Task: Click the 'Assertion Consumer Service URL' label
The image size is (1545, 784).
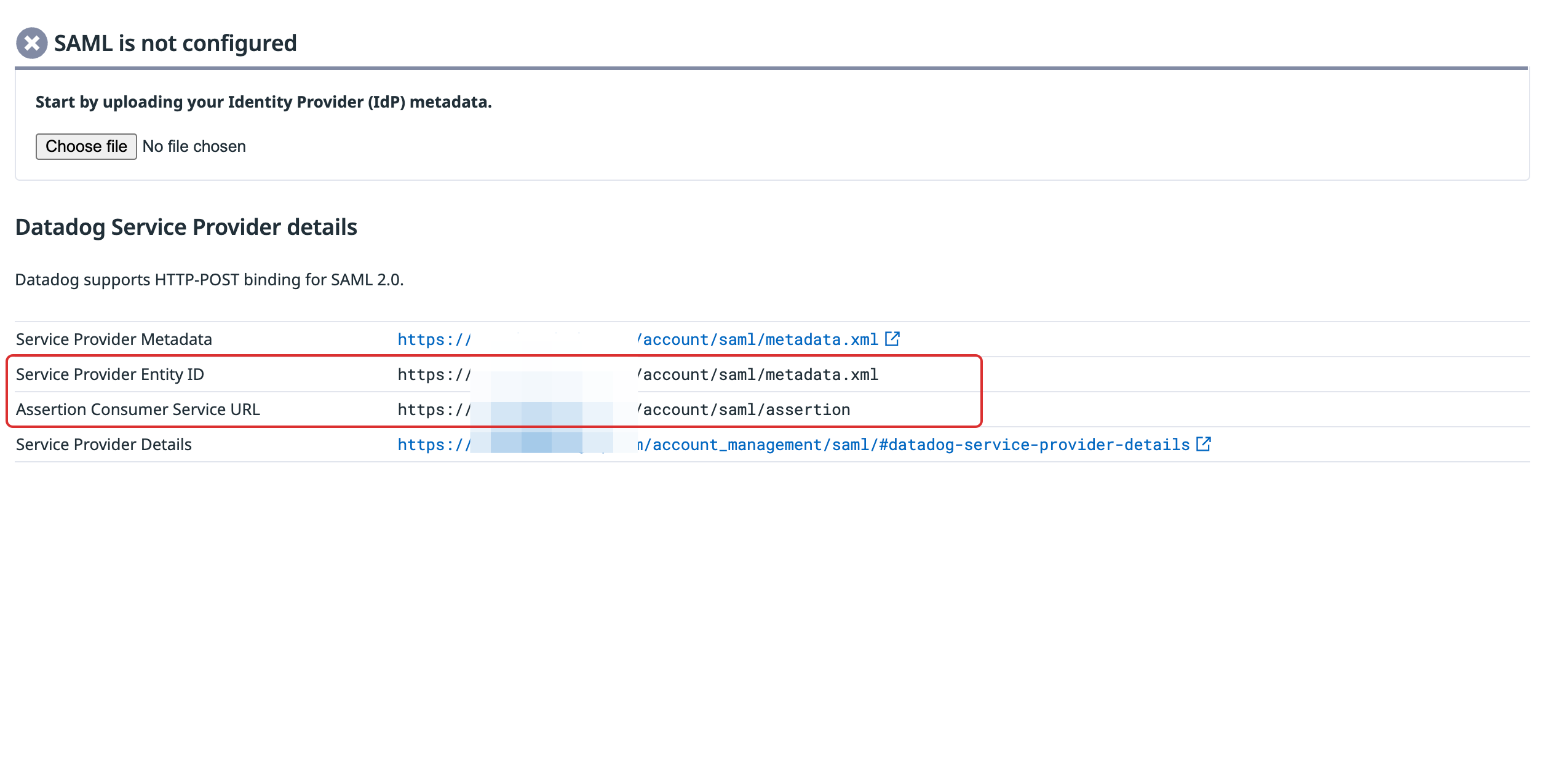Action: [138, 410]
